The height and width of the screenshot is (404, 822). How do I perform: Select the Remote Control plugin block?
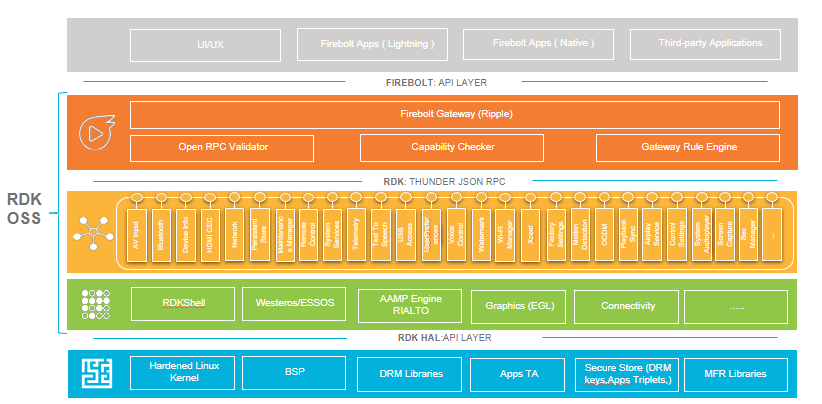(308, 235)
